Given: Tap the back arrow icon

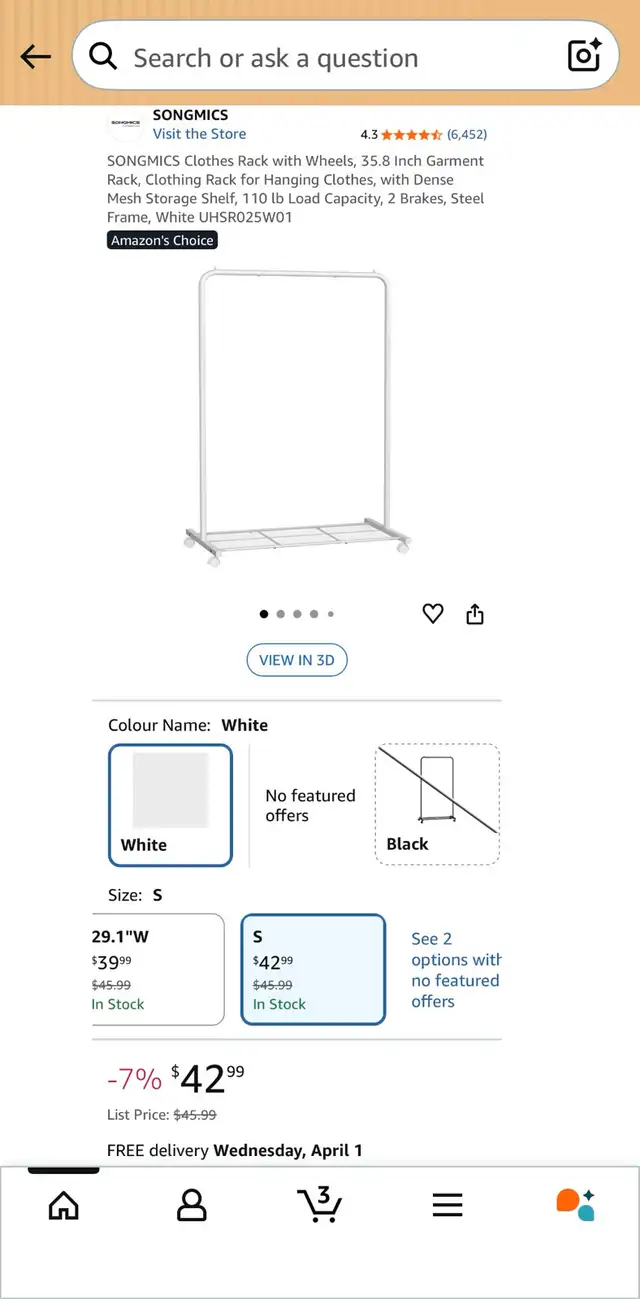Looking at the screenshot, I should point(36,57).
